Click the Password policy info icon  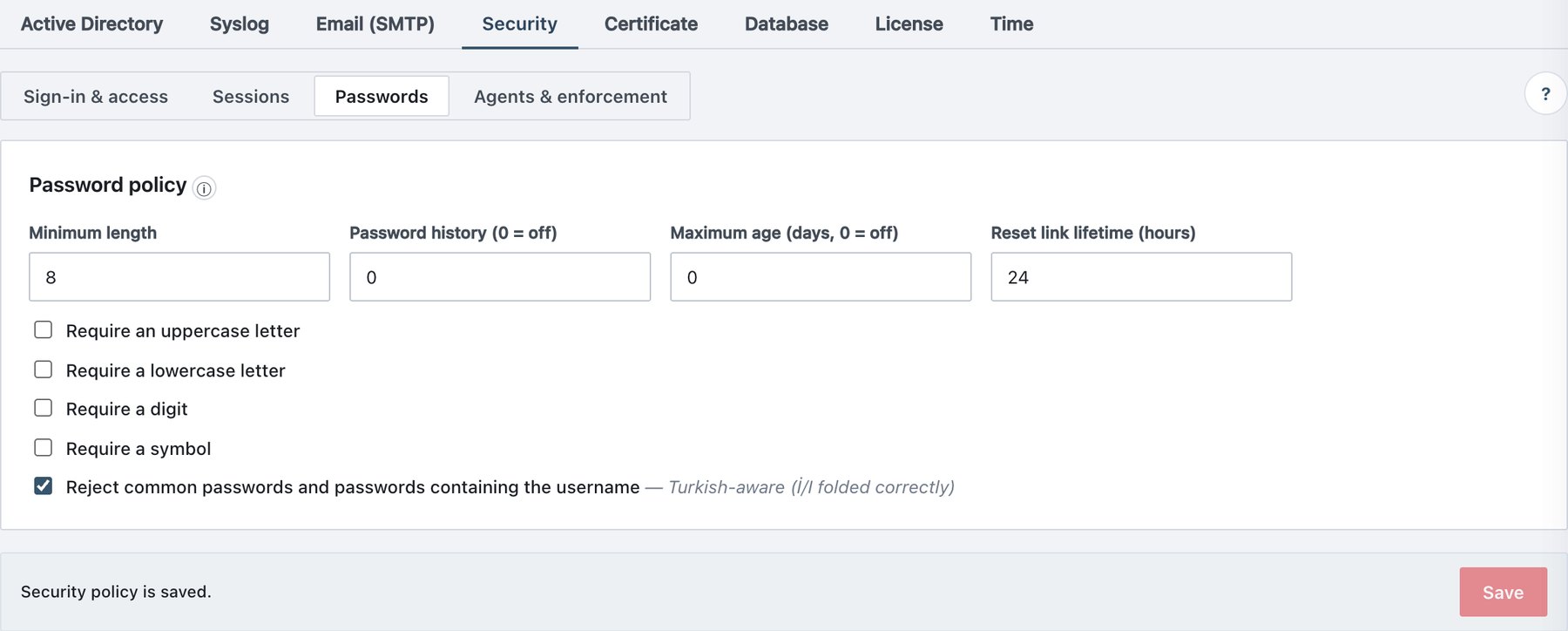click(204, 188)
